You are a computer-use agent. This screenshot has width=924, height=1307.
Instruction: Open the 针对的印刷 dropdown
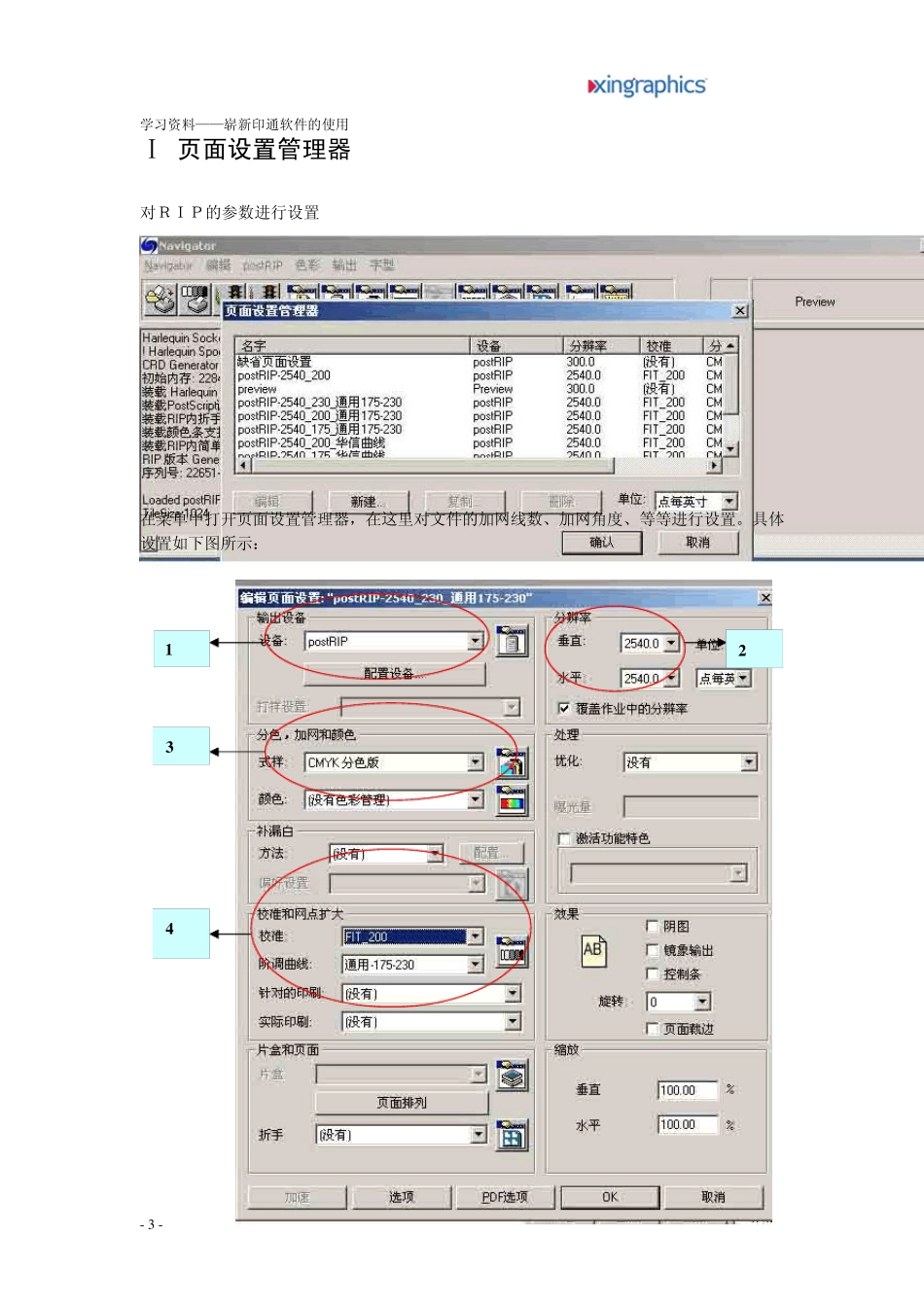click(513, 994)
